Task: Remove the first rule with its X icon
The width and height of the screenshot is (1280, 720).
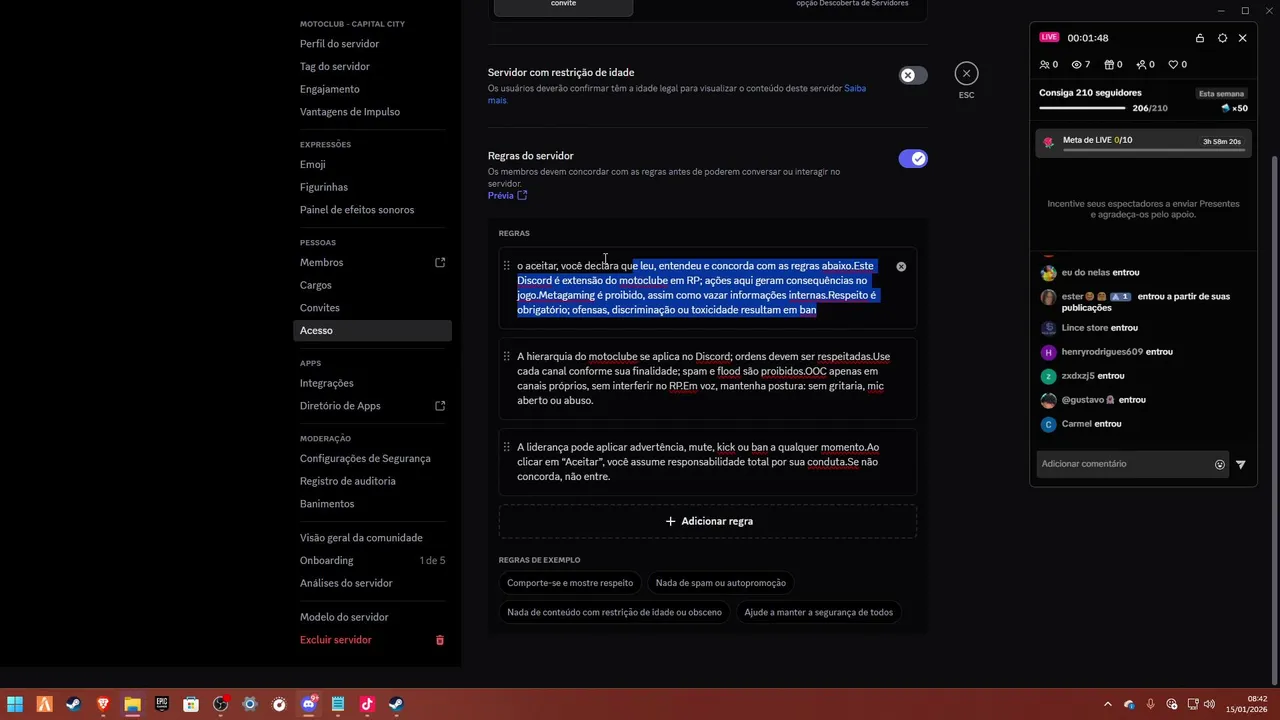Action: tap(901, 267)
